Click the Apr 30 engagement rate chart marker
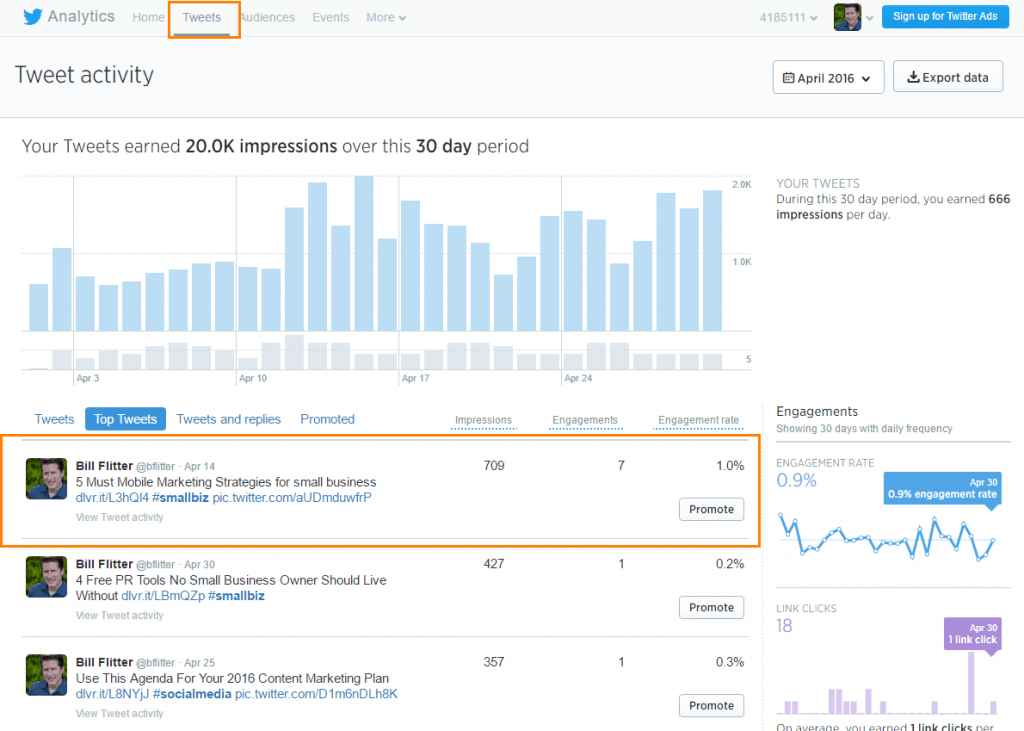Viewport: 1024px width, 731px height. coord(941,487)
